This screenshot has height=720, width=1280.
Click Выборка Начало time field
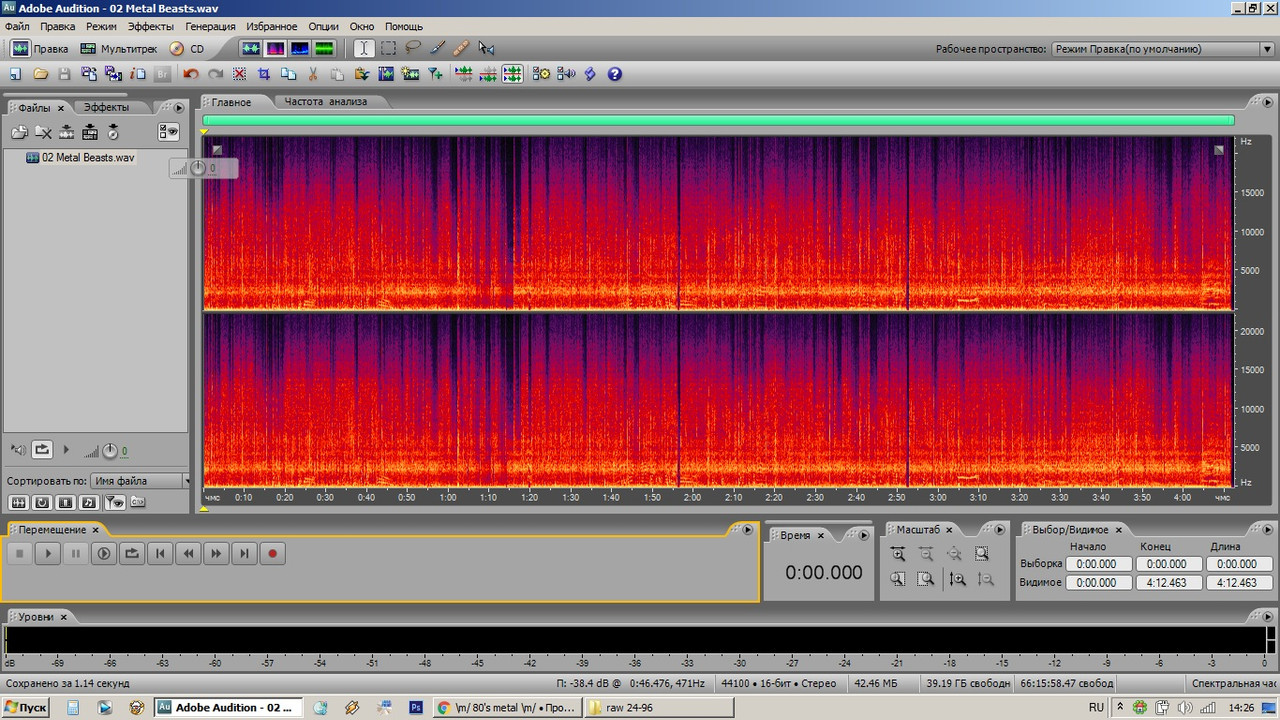pyautogui.click(x=1098, y=564)
